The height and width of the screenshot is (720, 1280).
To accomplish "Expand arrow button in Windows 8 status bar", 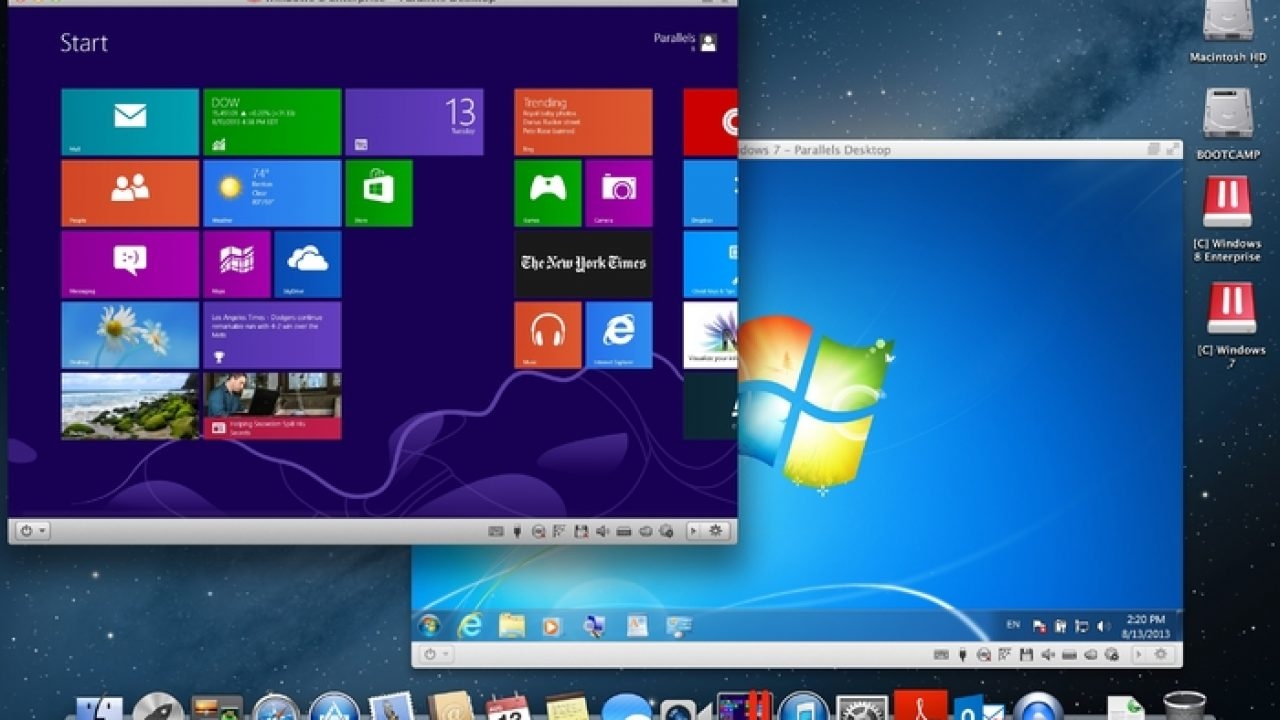I will click(693, 531).
